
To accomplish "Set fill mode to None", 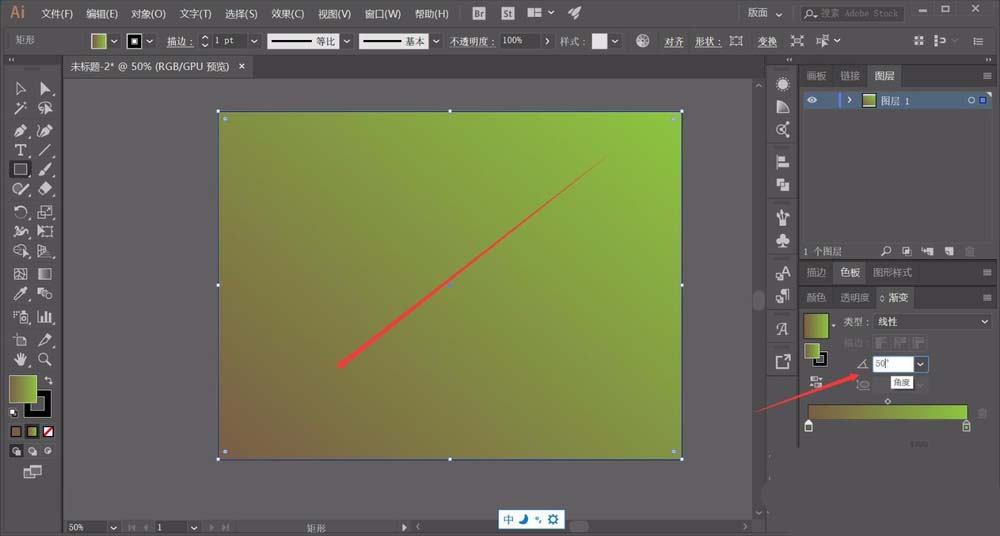I will tap(48, 432).
